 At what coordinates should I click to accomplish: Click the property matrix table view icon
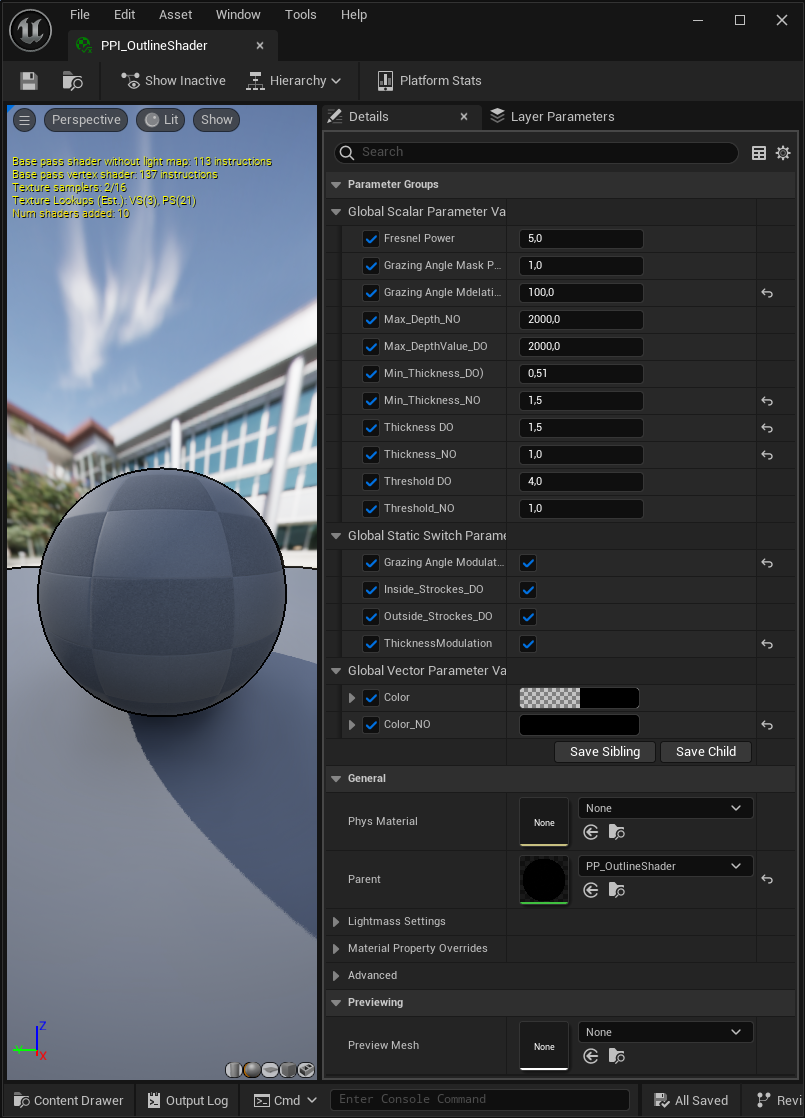[x=759, y=153]
